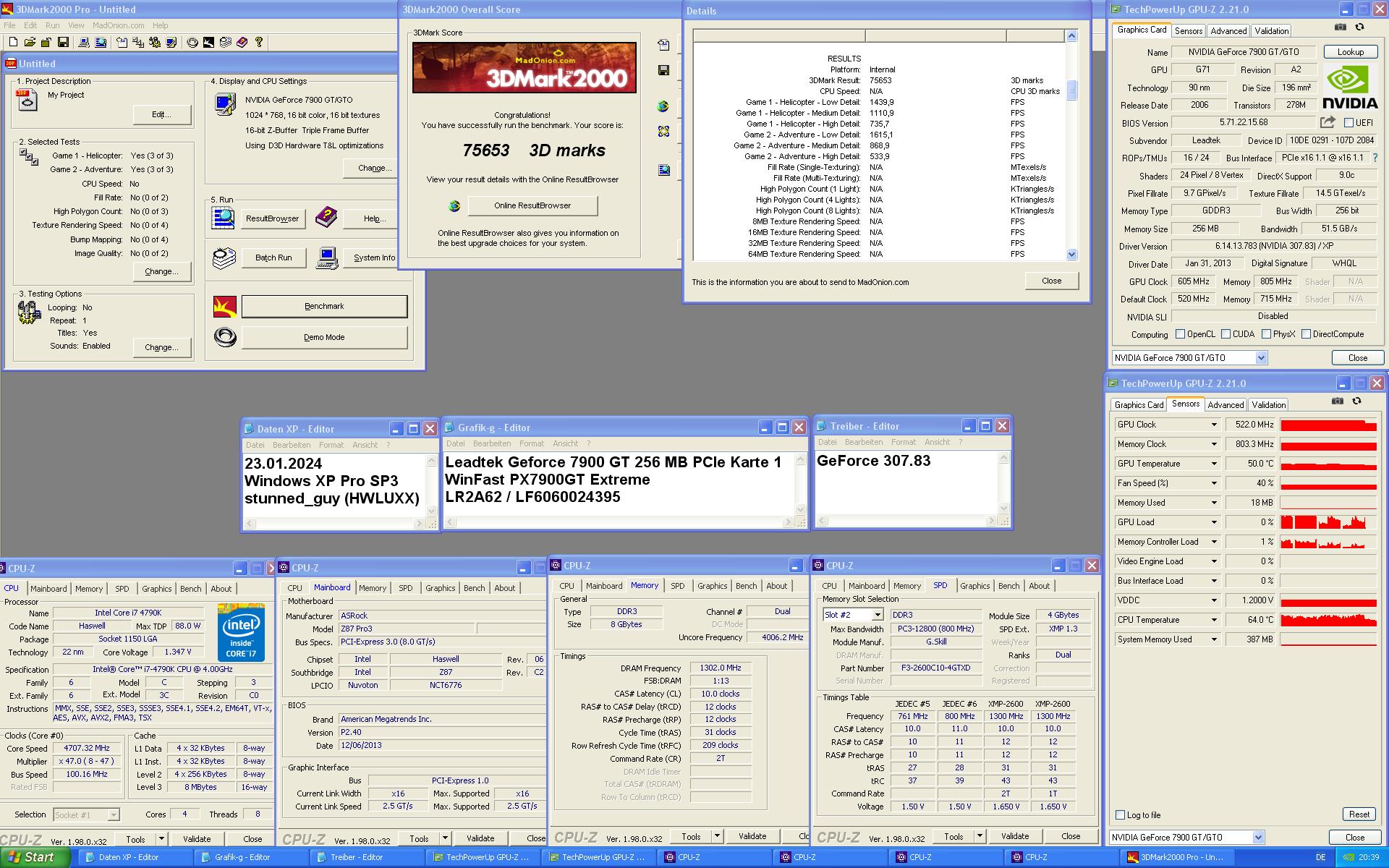
Task: Click the Details window scrollbar thumb
Action: pyautogui.click(x=1071, y=90)
